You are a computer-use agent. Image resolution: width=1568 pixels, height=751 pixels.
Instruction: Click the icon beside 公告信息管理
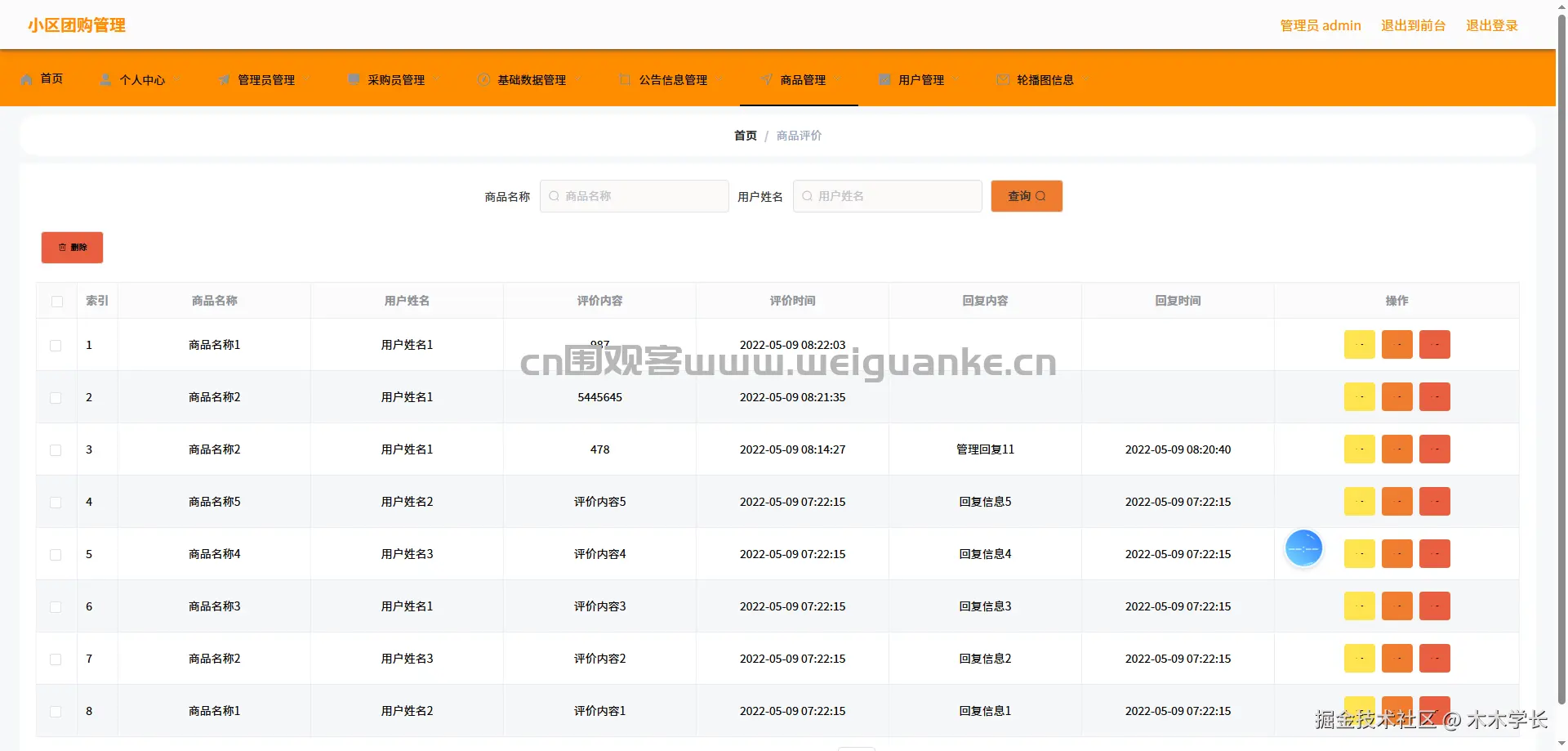point(626,79)
